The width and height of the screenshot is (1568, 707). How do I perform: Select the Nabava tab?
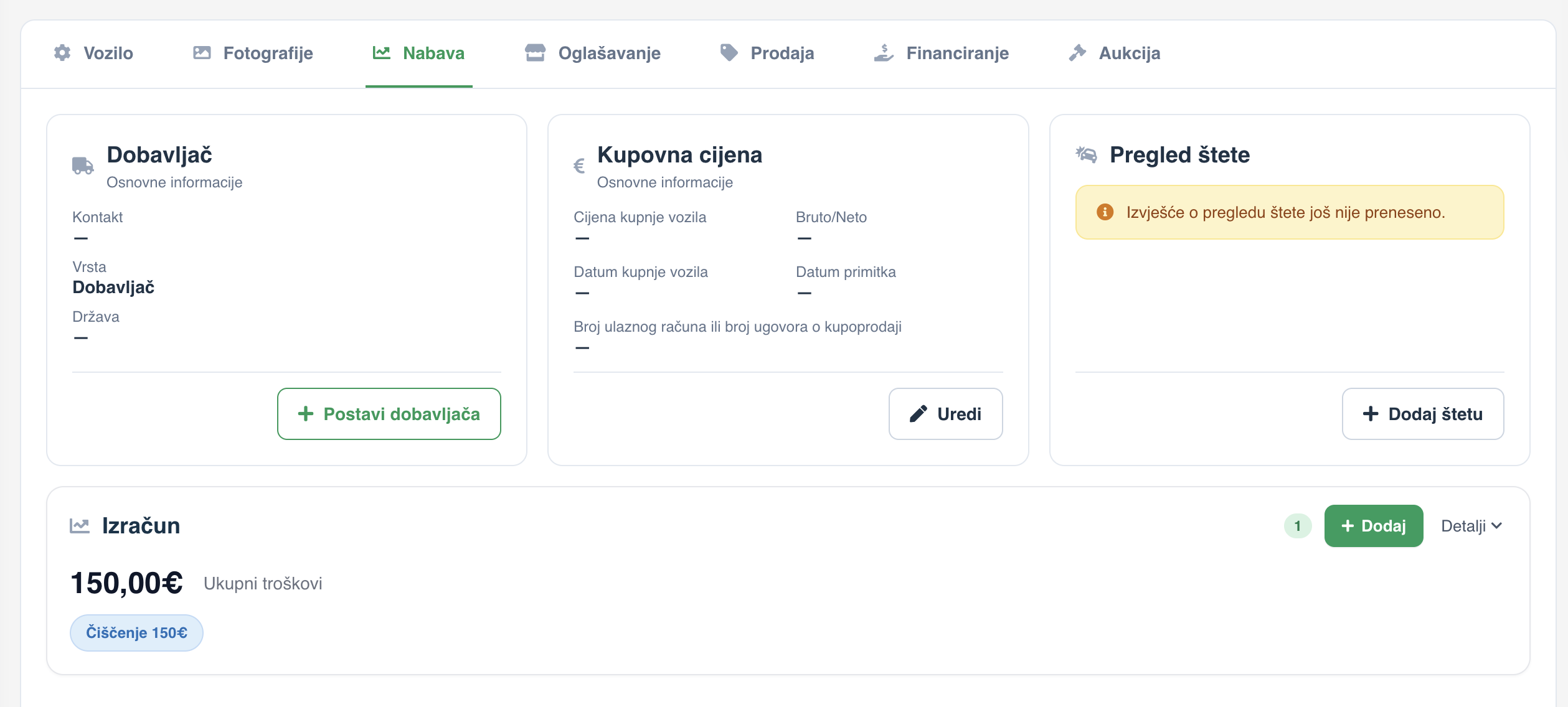[x=419, y=54]
